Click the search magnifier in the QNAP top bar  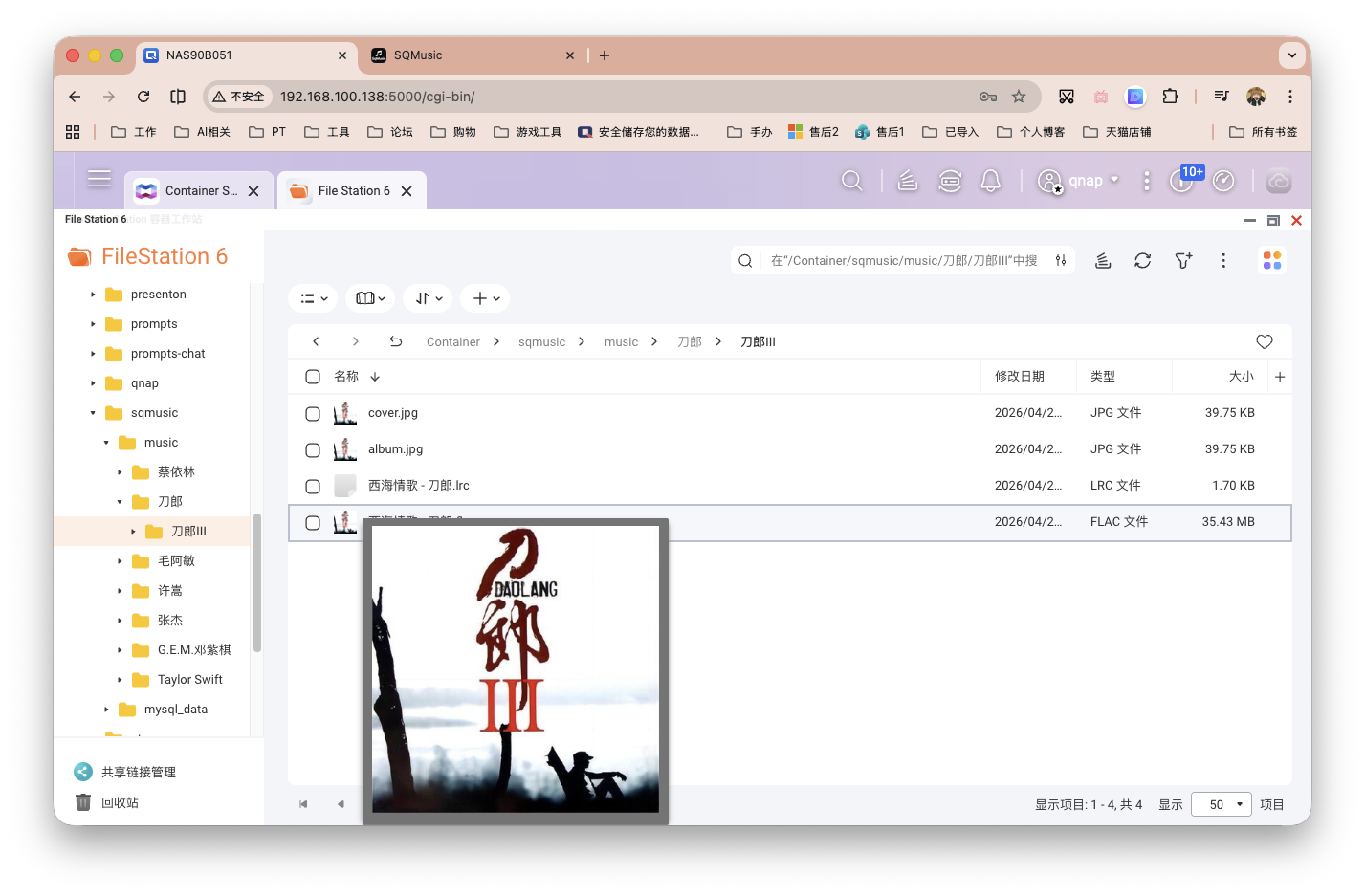point(852,180)
